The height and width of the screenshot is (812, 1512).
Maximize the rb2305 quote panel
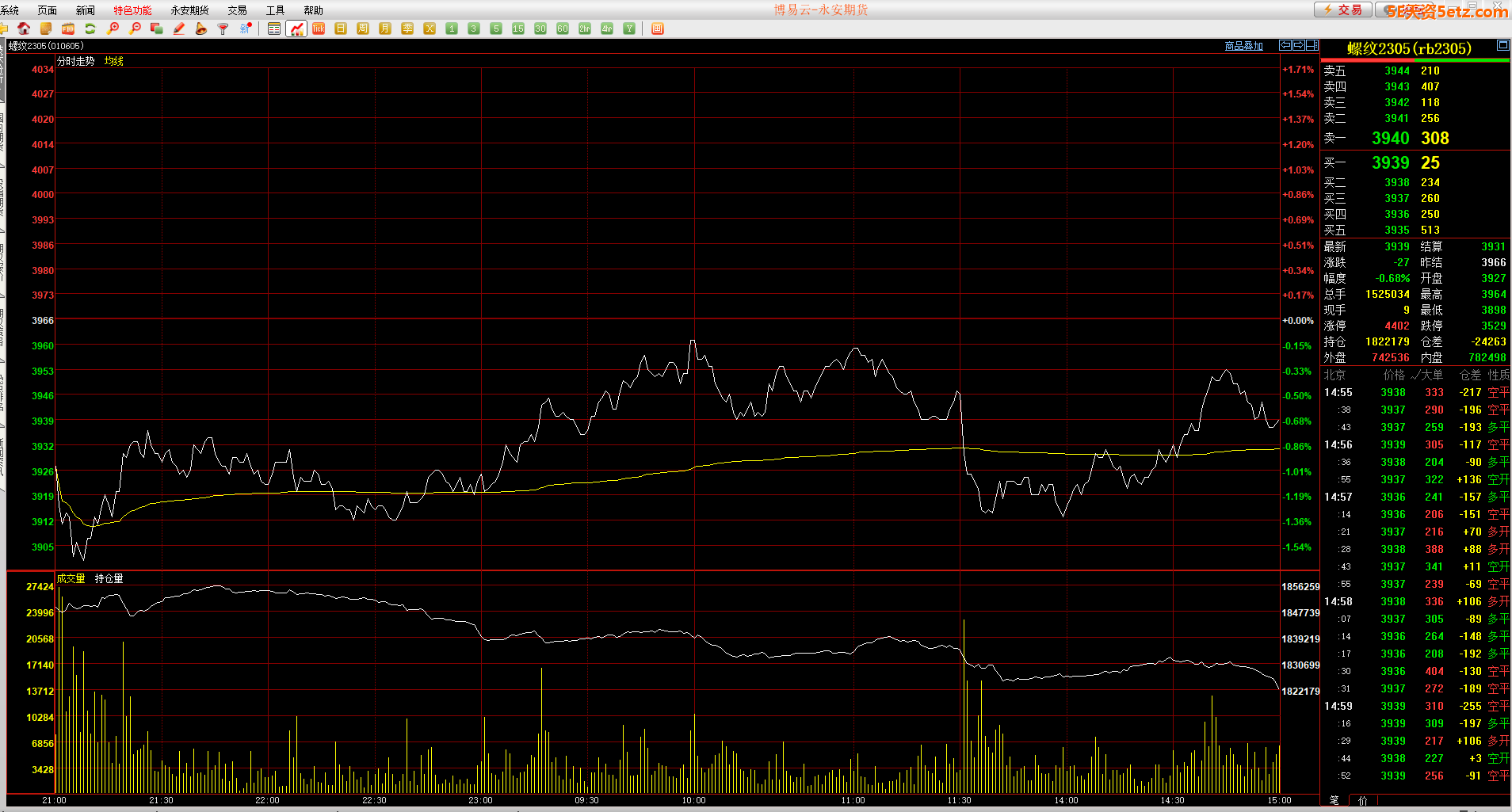pyautogui.click(x=1502, y=45)
